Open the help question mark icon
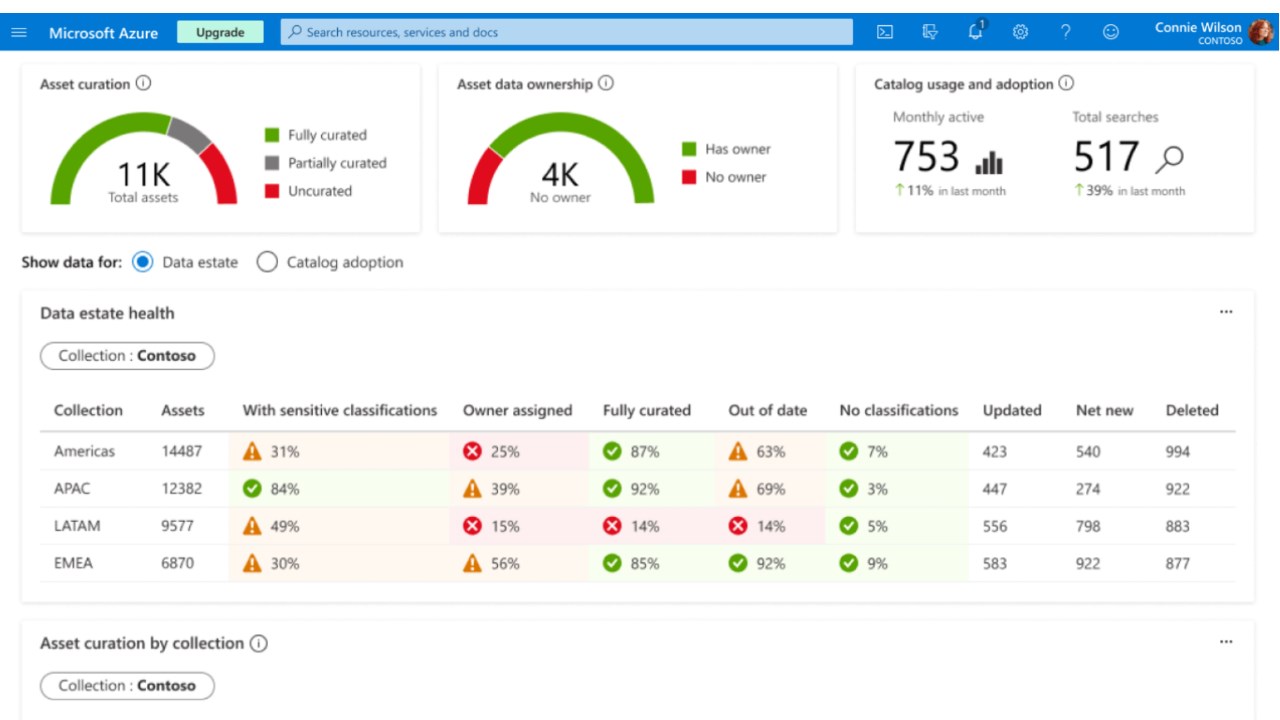The height and width of the screenshot is (720, 1280). coord(1065,32)
